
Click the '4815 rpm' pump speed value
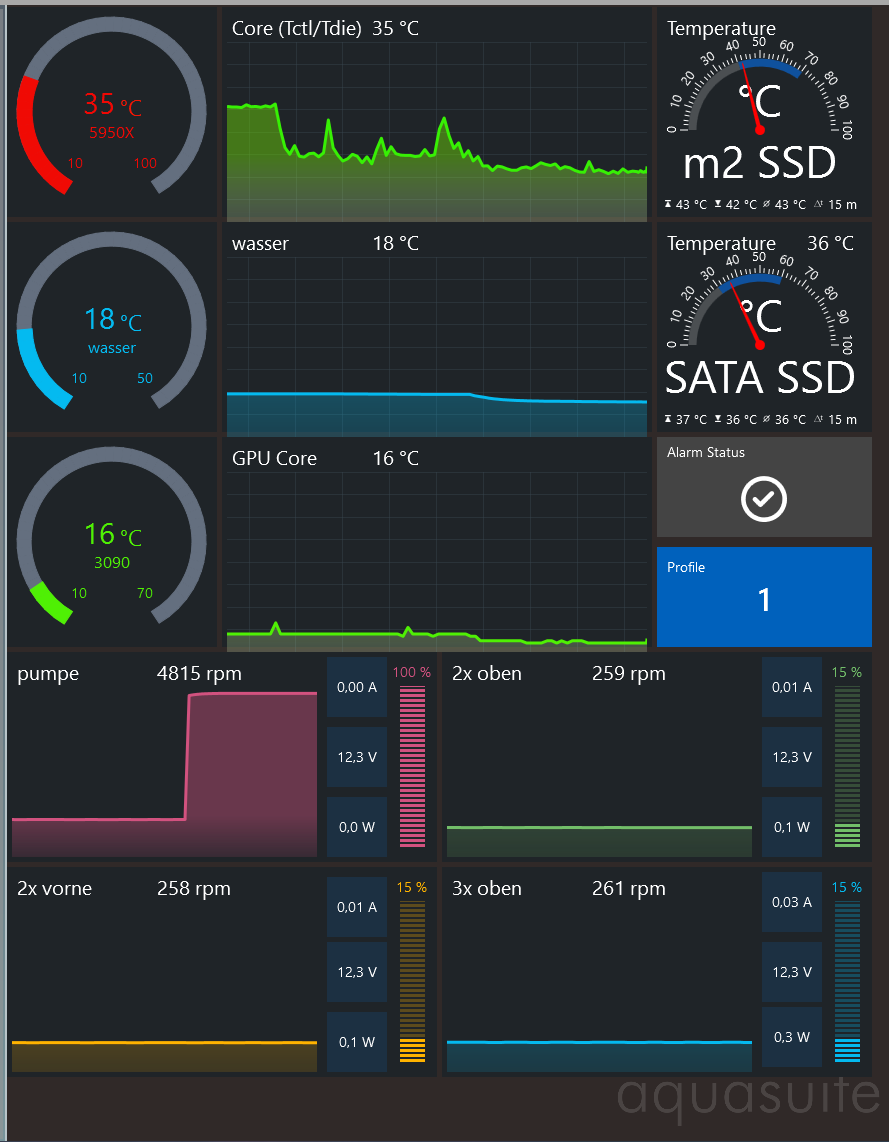pyautogui.click(x=199, y=674)
